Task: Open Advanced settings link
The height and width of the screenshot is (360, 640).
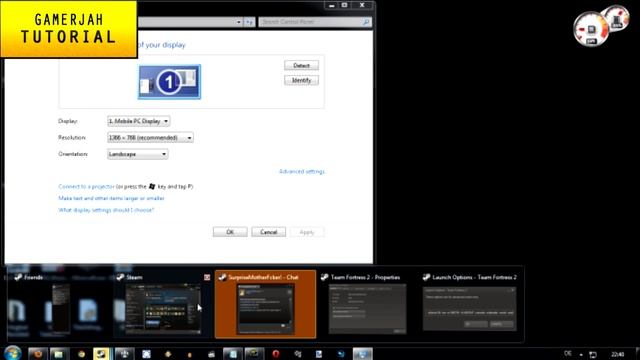Action: pyautogui.click(x=302, y=171)
